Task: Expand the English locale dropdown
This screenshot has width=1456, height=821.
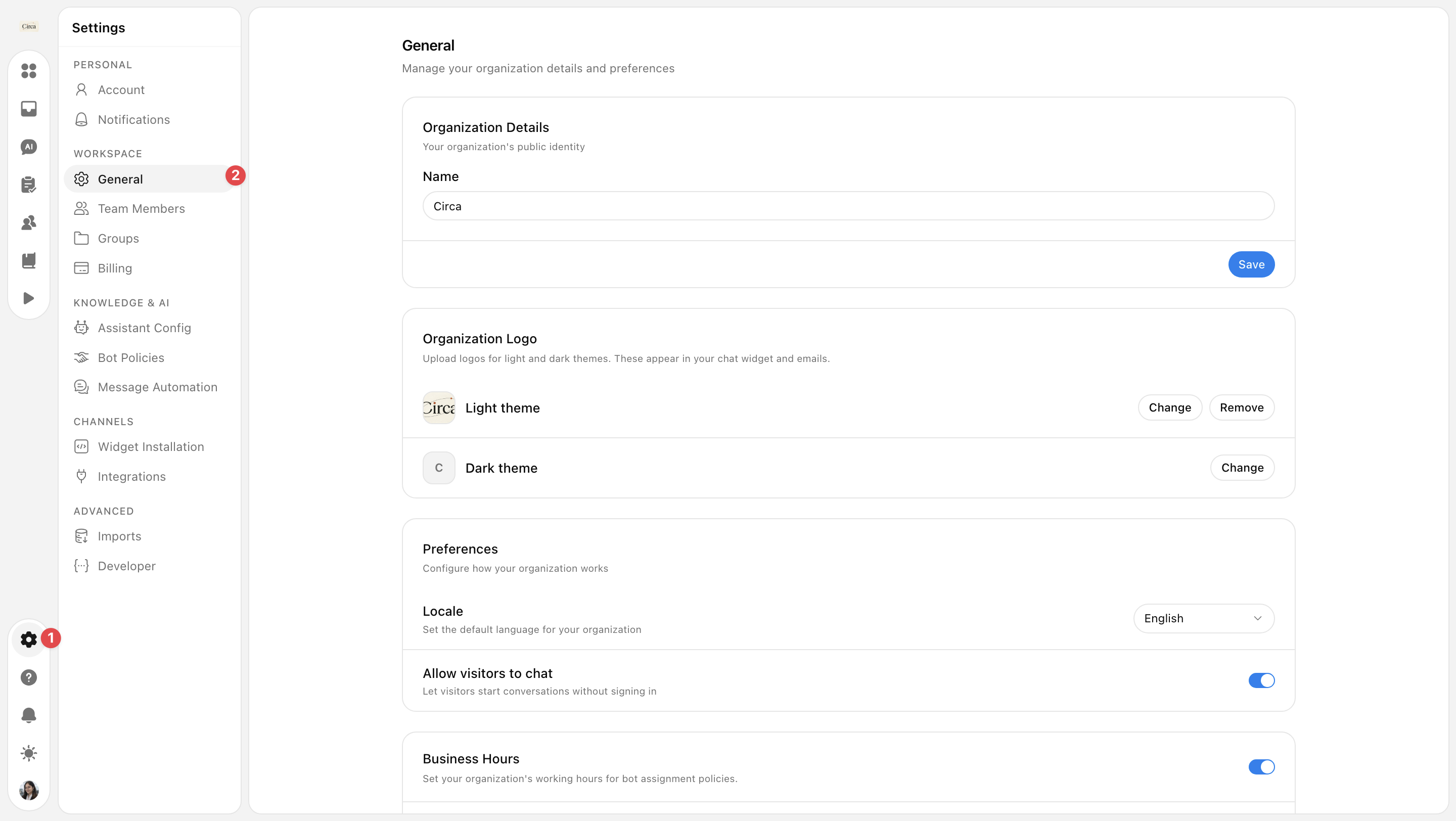Action: pyautogui.click(x=1203, y=618)
